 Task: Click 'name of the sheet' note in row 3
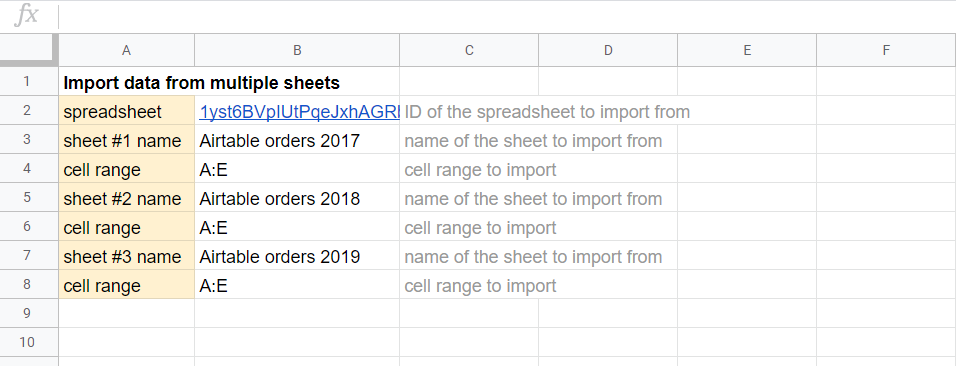pyautogui.click(x=533, y=141)
